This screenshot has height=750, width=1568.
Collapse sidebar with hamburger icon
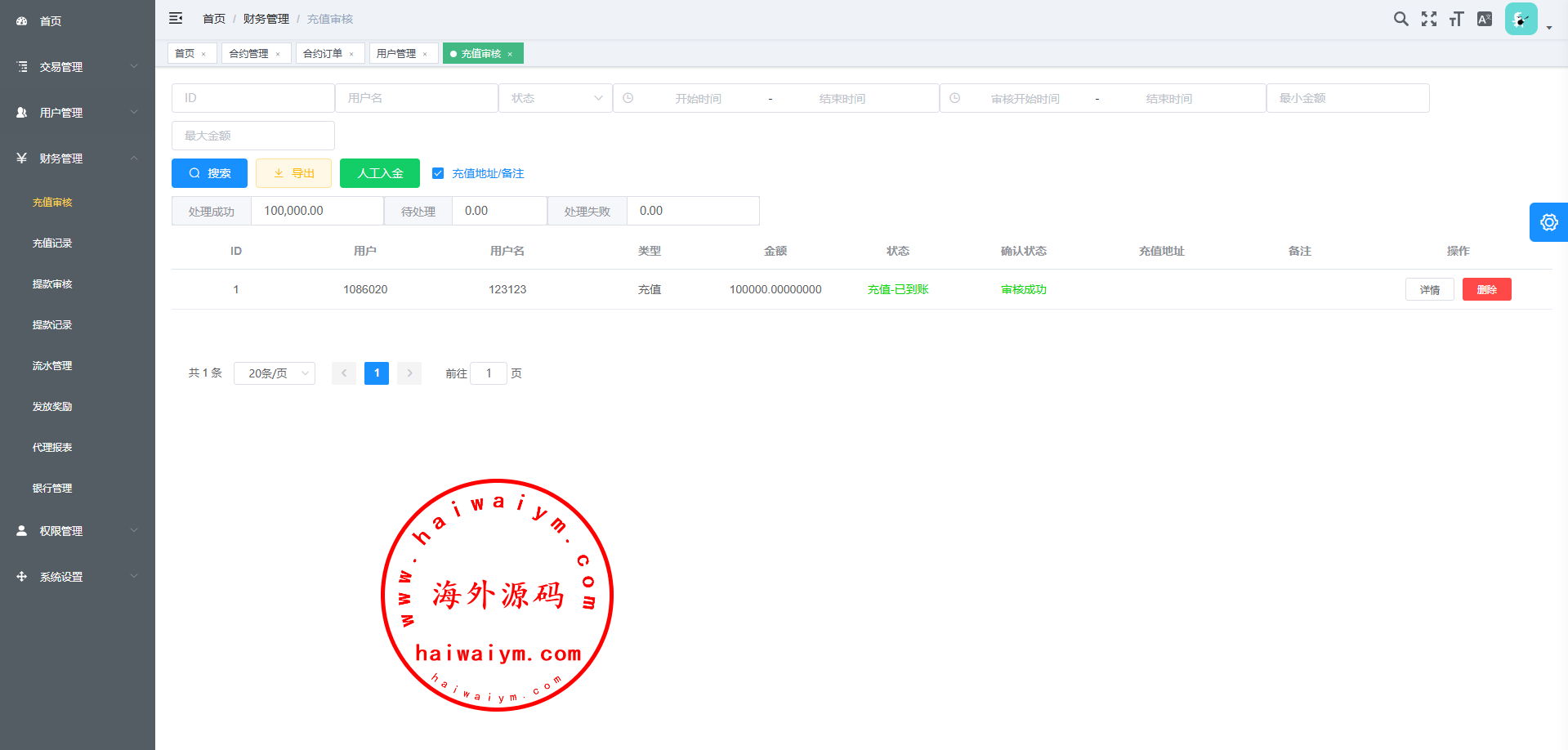(176, 18)
